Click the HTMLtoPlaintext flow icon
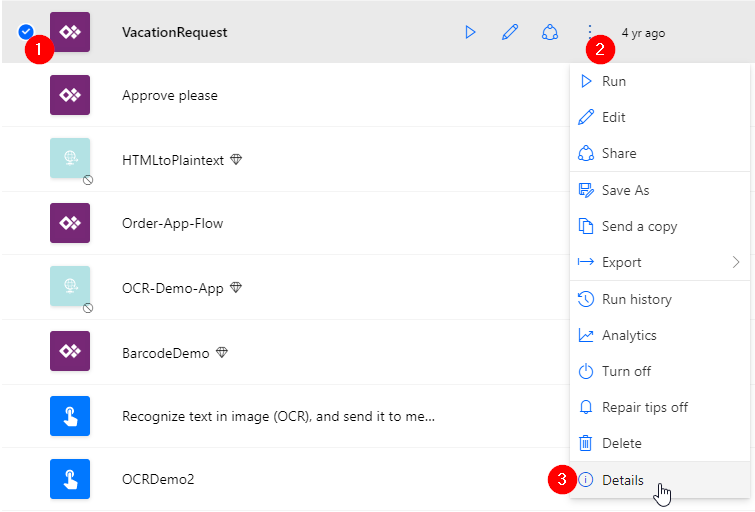The height and width of the screenshot is (512, 755). [70, 158]
